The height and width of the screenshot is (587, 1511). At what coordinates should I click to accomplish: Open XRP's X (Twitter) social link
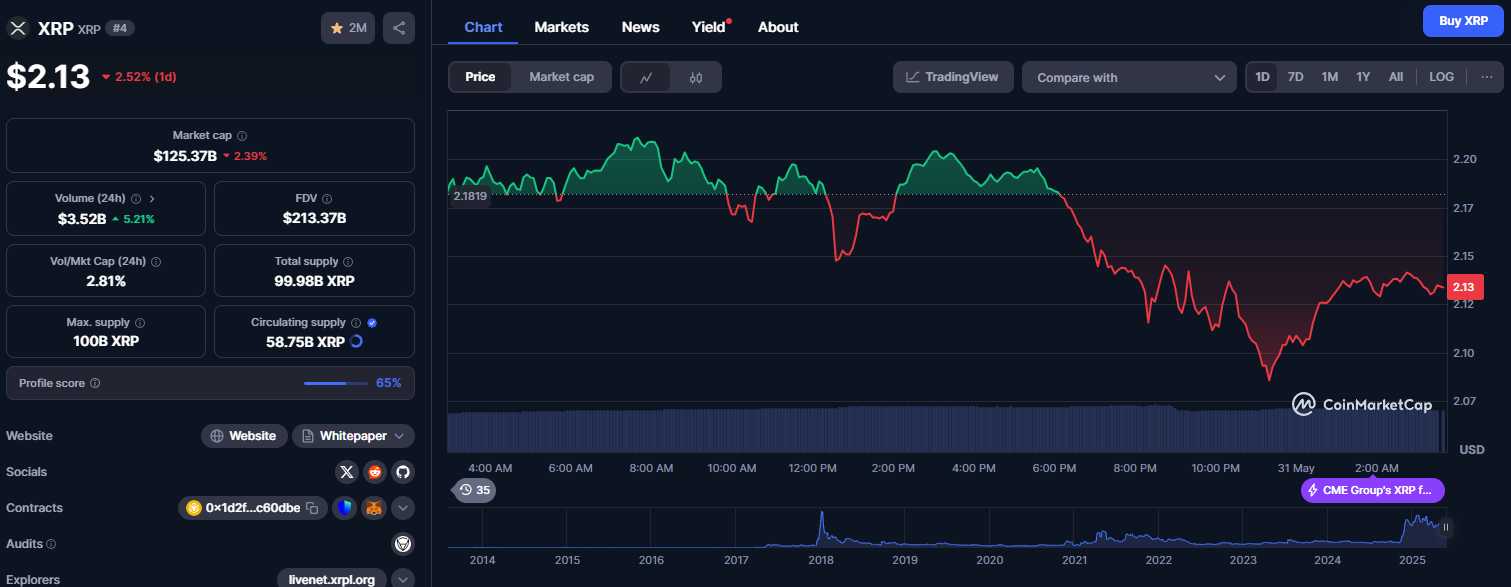coord(347,472)
